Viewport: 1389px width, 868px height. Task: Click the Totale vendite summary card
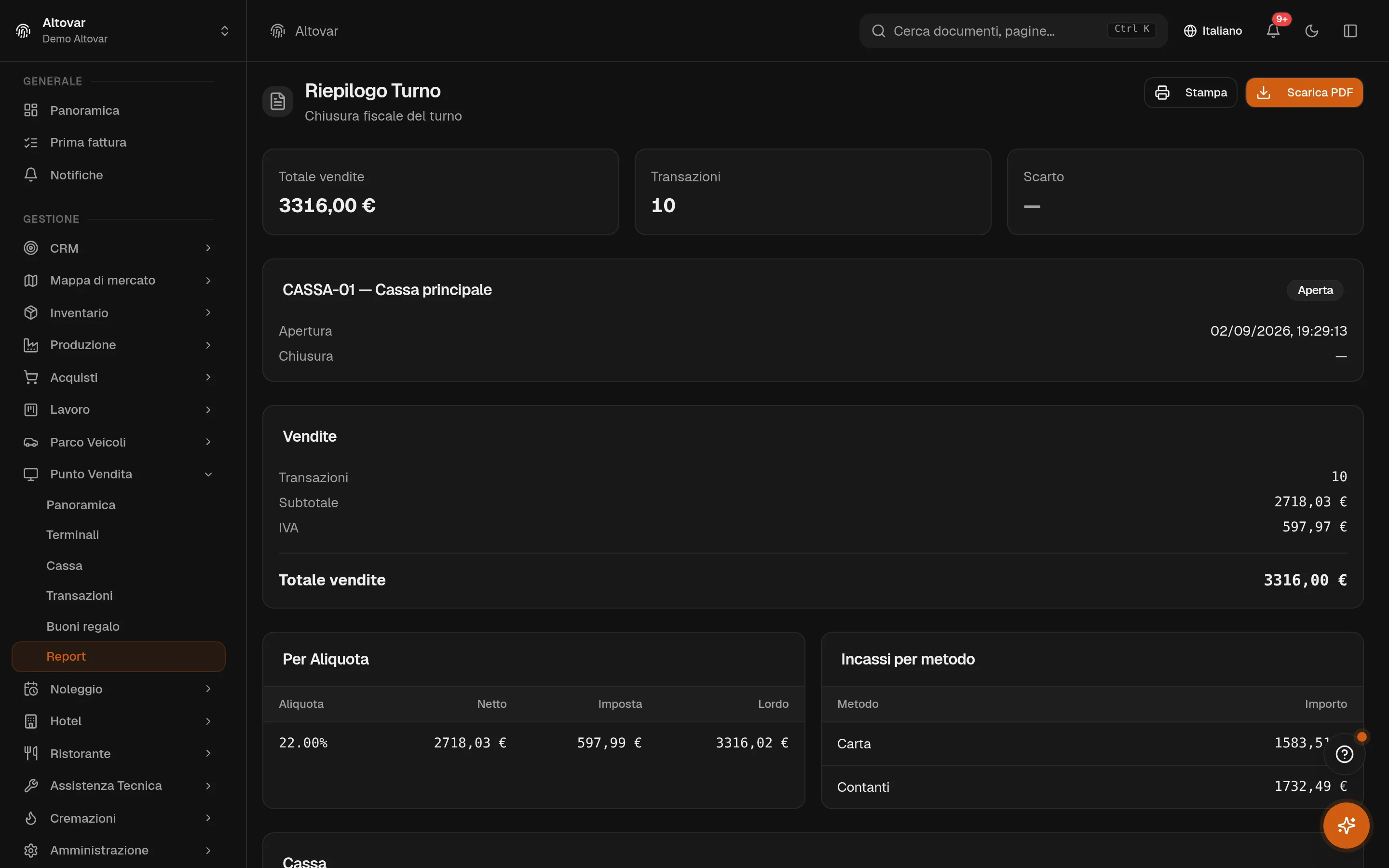[440, 192]
